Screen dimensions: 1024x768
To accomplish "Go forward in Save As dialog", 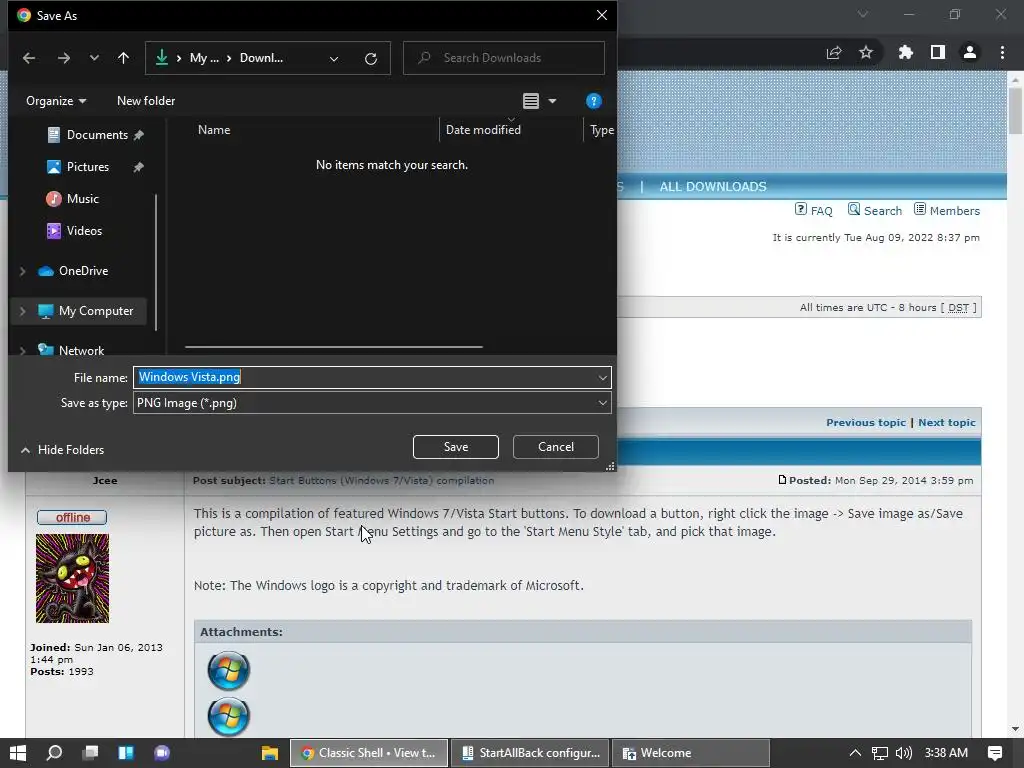I will 63,58.
